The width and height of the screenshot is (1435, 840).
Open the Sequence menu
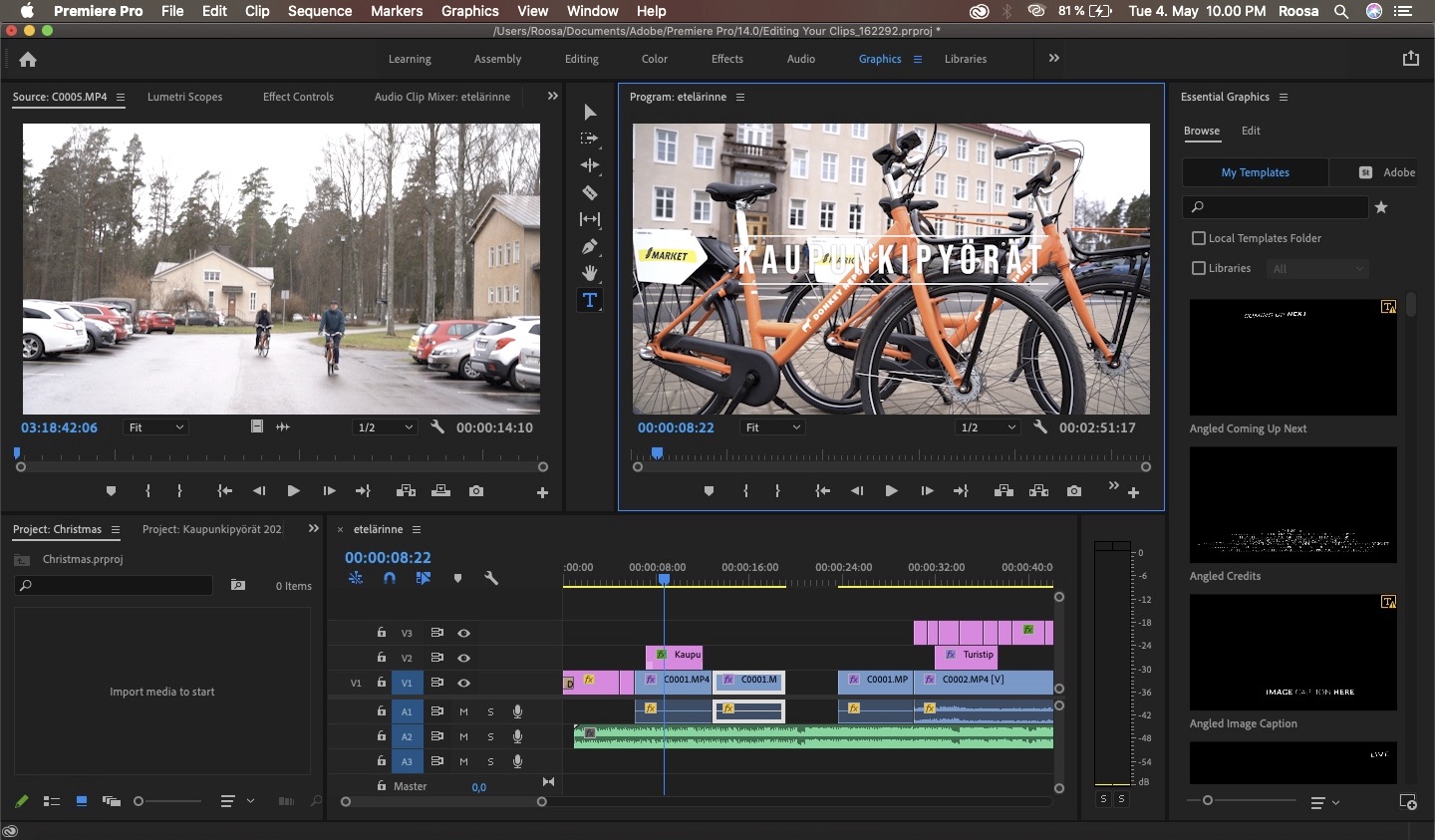[320, 11]
